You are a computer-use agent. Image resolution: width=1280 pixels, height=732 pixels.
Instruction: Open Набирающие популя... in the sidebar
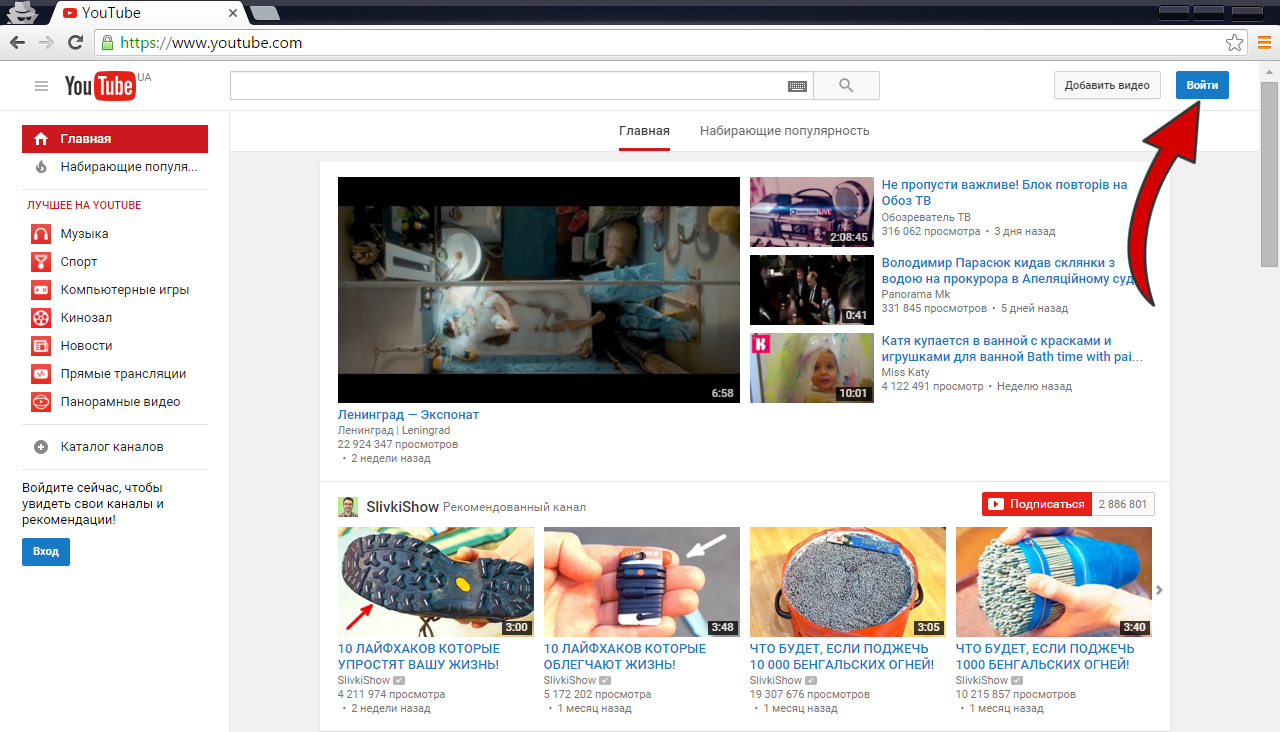pos(115,167)
